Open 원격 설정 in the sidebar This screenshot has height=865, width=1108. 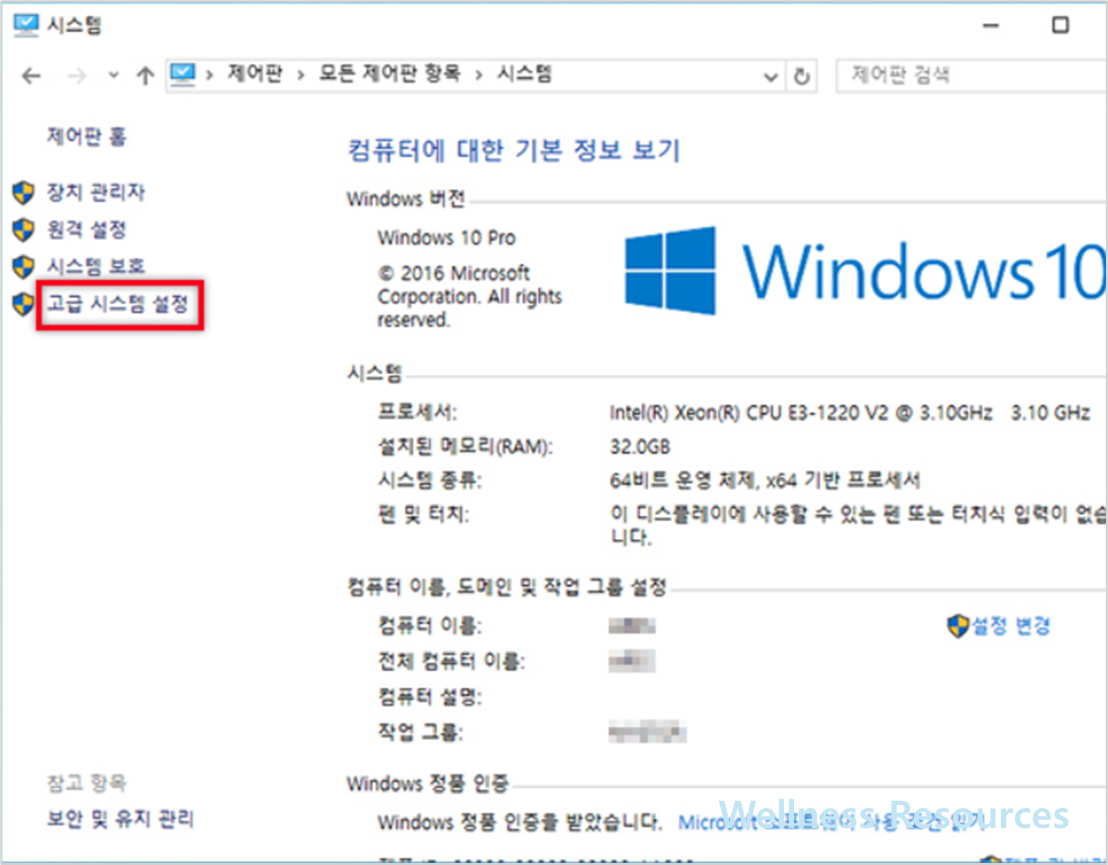click(86, 230)
